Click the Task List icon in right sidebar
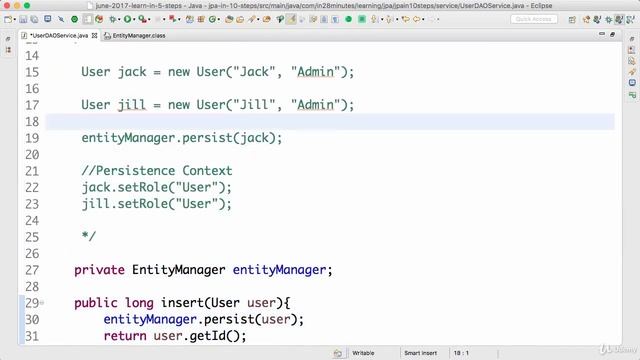Screen dimensions: 640x360 [x=632, y=50]
